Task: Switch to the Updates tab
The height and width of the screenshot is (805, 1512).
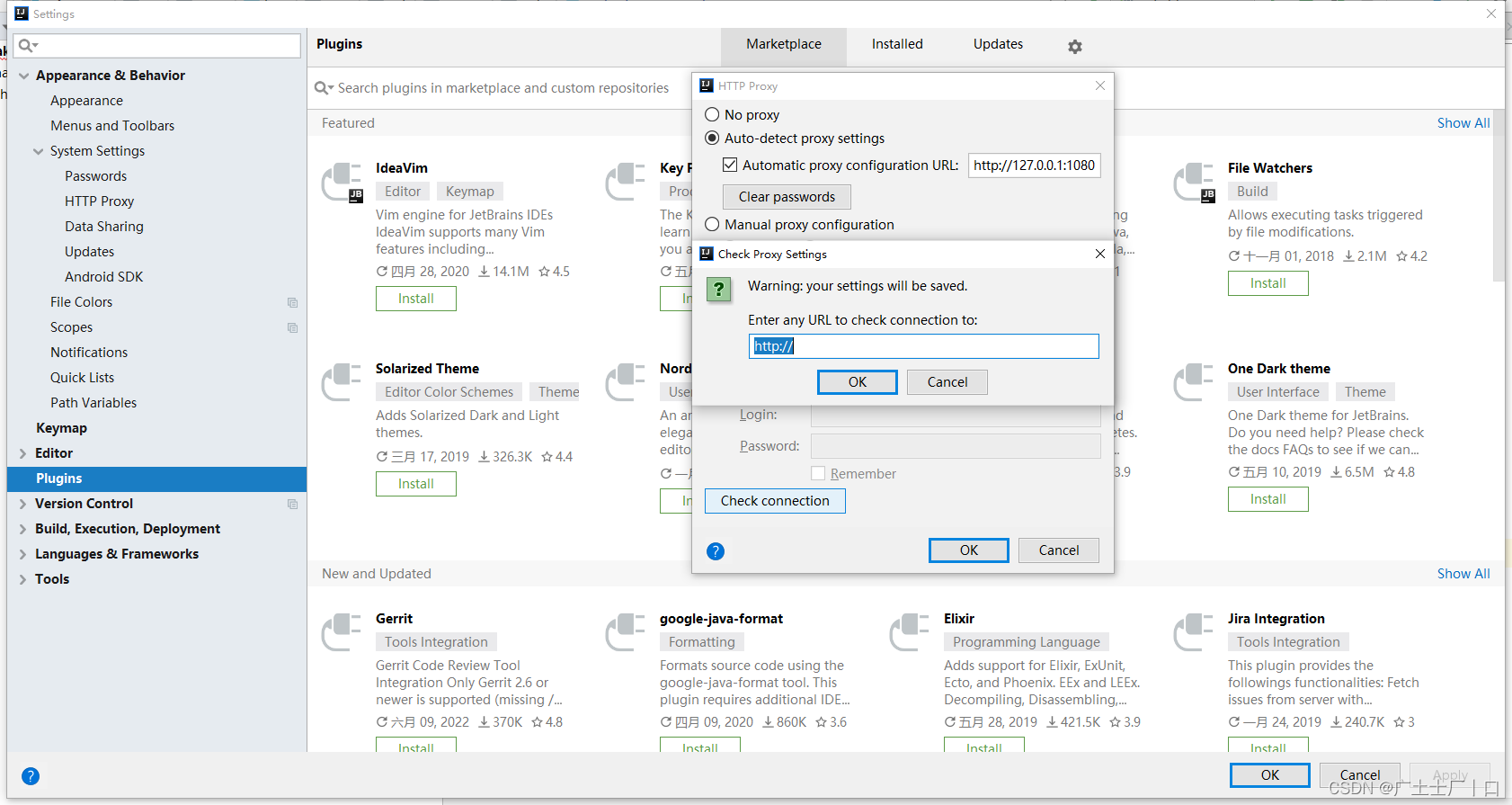Action: 998,44
